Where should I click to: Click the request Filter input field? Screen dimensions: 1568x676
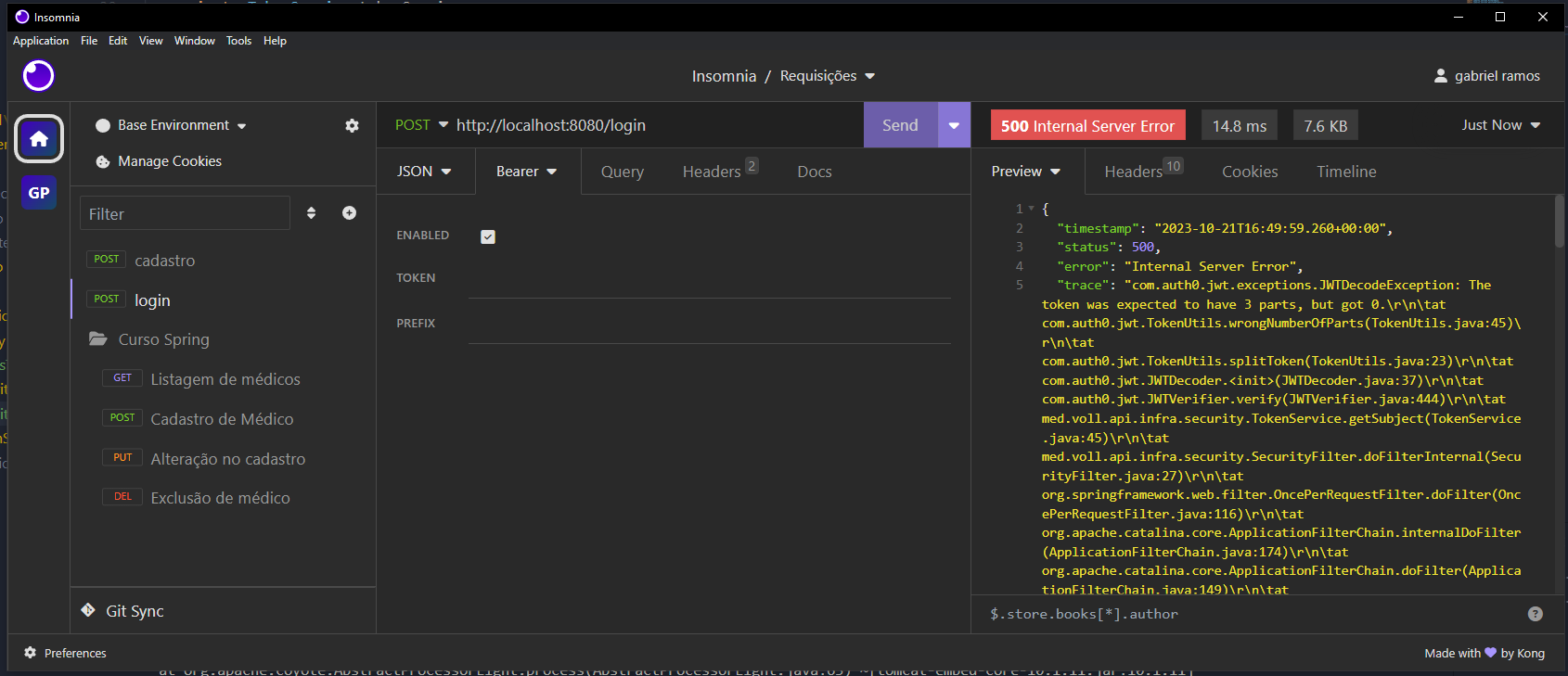click(x=185, y=213)
